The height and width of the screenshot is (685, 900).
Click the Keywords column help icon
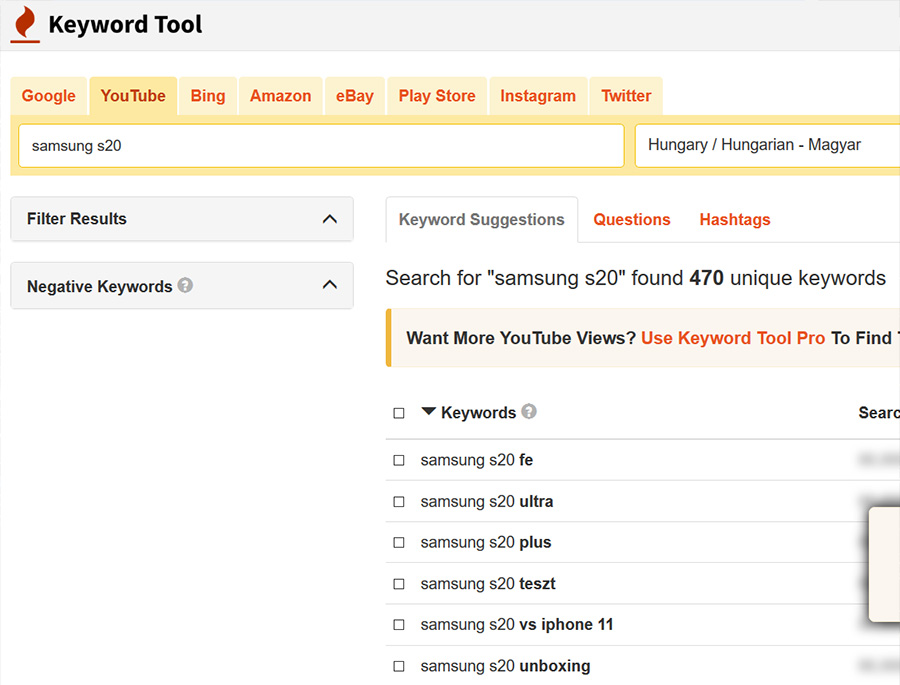coord(529,411)
